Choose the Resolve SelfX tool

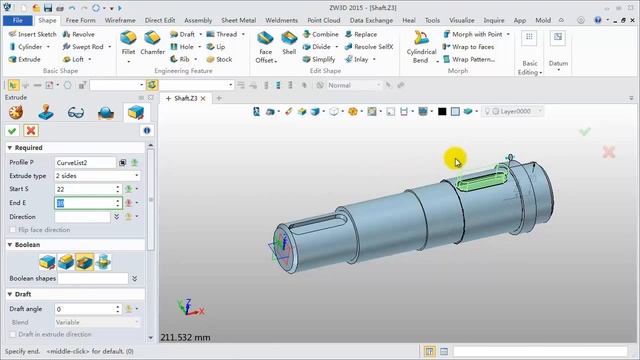(369, 47)
